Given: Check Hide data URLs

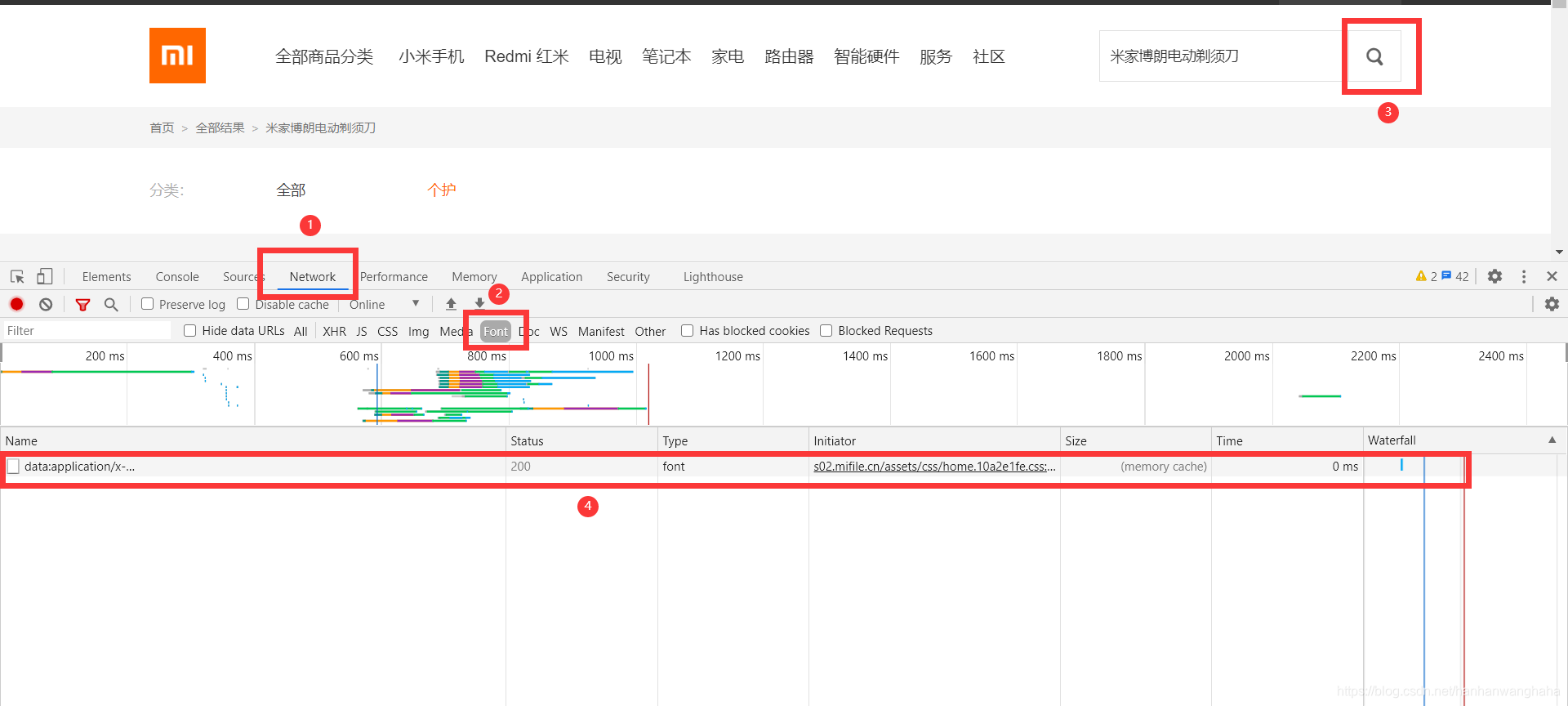Looking at the screenshot, I should click(189, 330).
